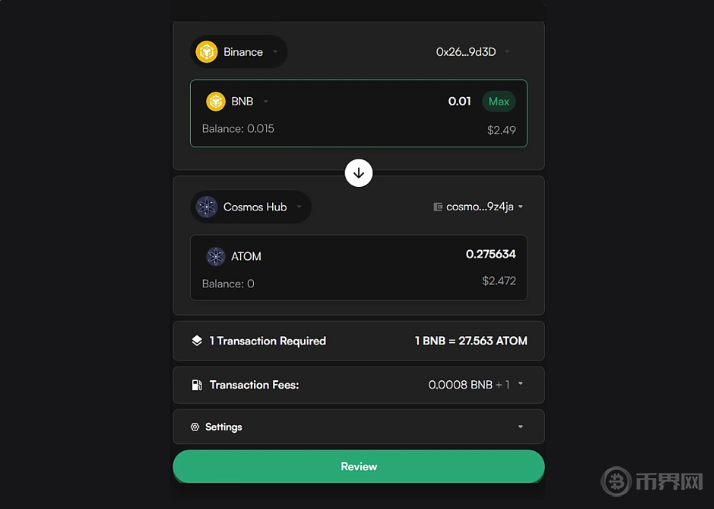Click the BNB token coin icon

coord(216,101)
